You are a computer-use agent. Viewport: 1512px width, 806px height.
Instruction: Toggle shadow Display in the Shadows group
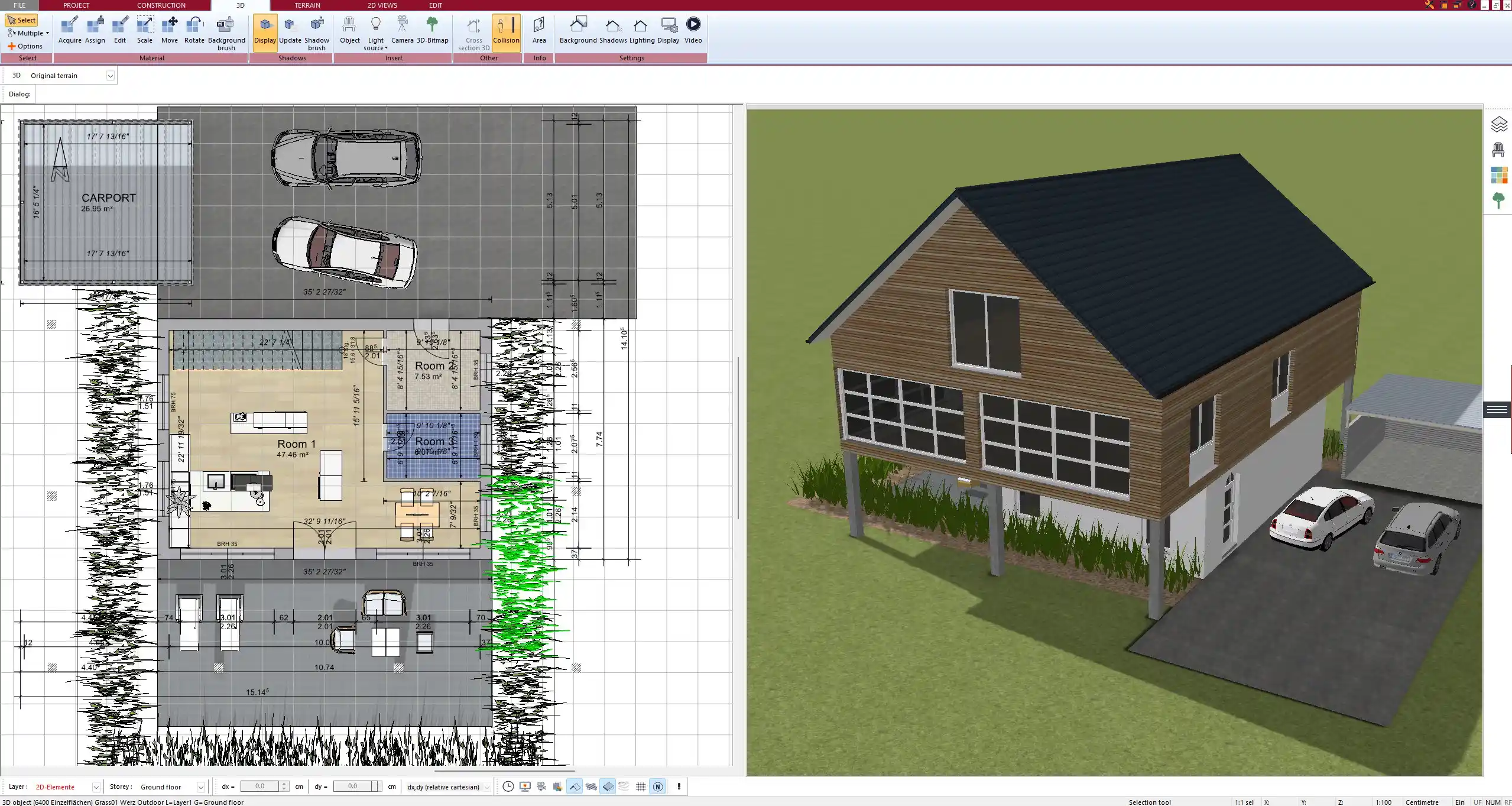[264, 31]
